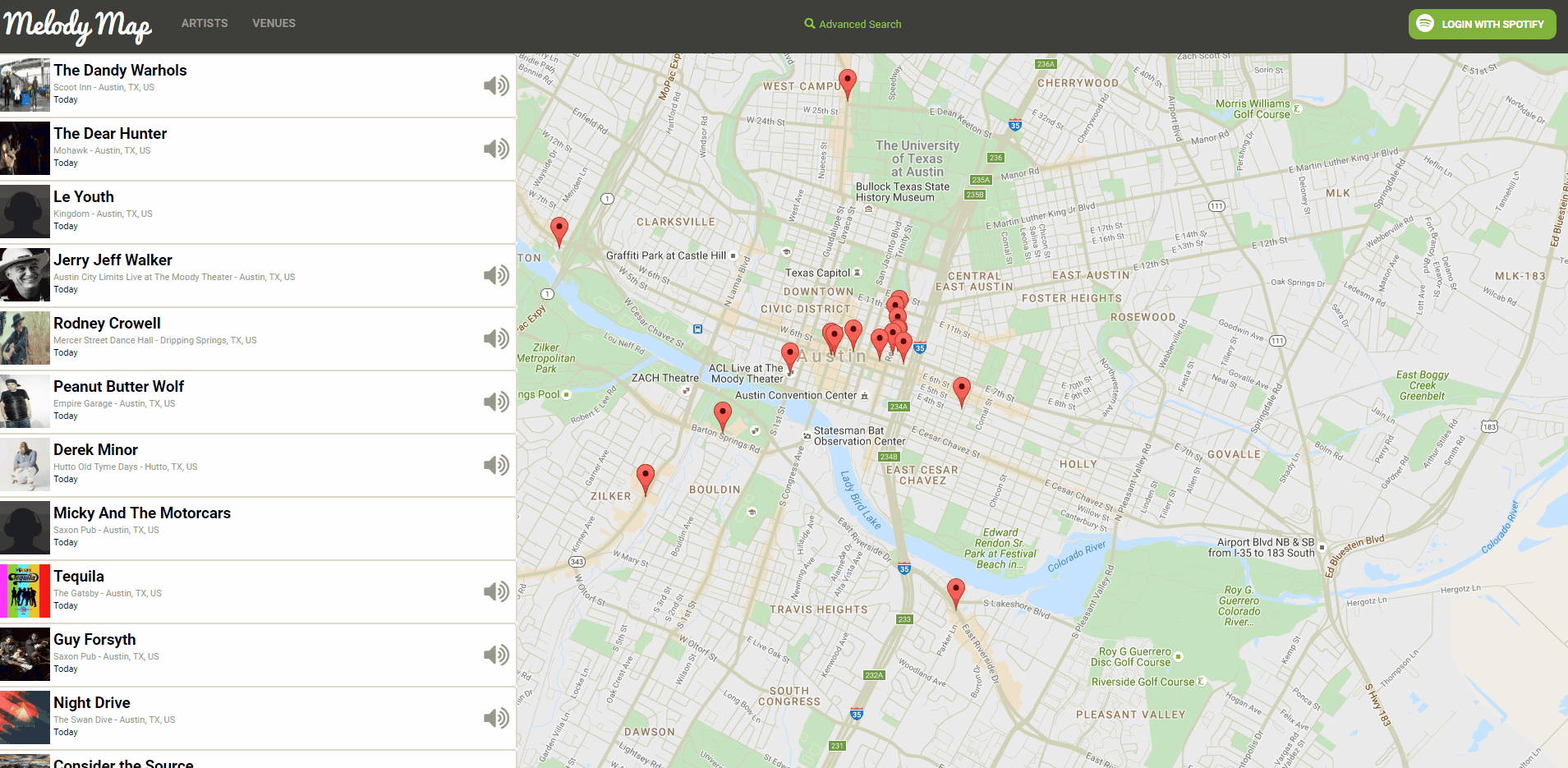
Task: Click venue text 'Scoot Inn - Austin, TX, US'
Action: (x=103, y=87)
